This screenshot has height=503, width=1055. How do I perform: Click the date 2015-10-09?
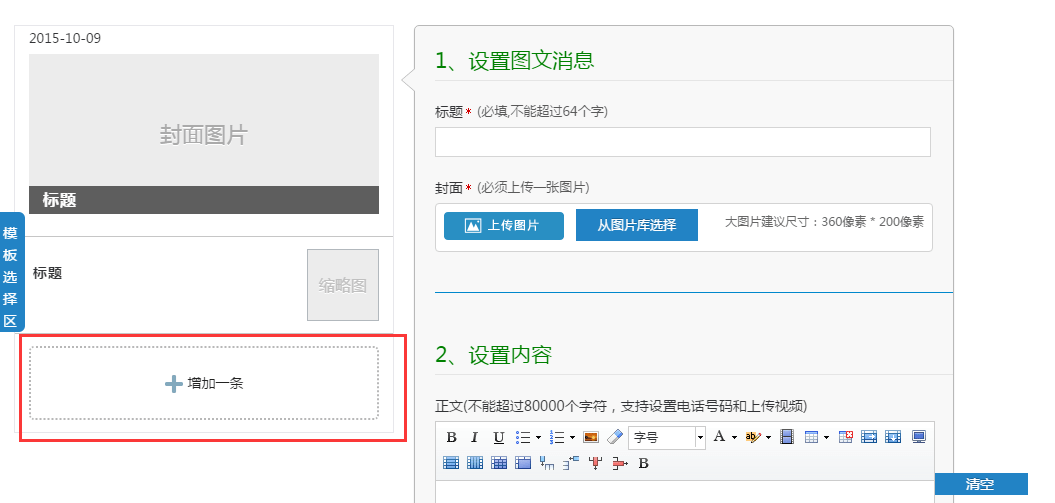click(x=65, y=38)
